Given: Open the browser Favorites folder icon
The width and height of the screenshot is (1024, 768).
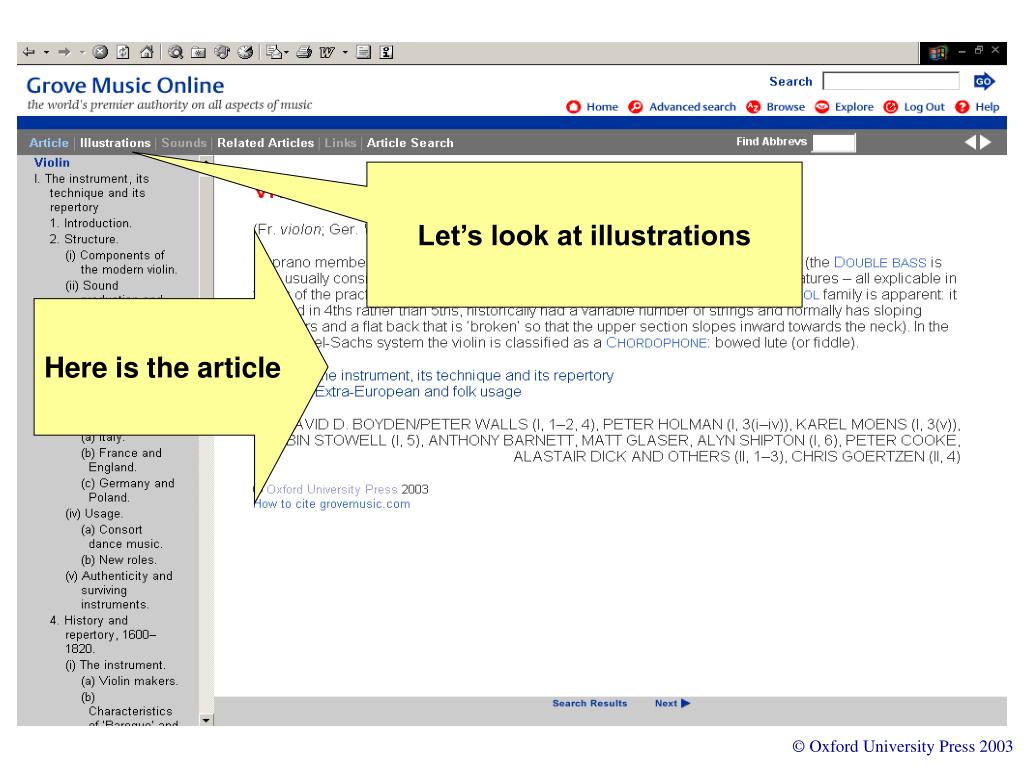Looking at the screenshot, I should pos(199,52).
